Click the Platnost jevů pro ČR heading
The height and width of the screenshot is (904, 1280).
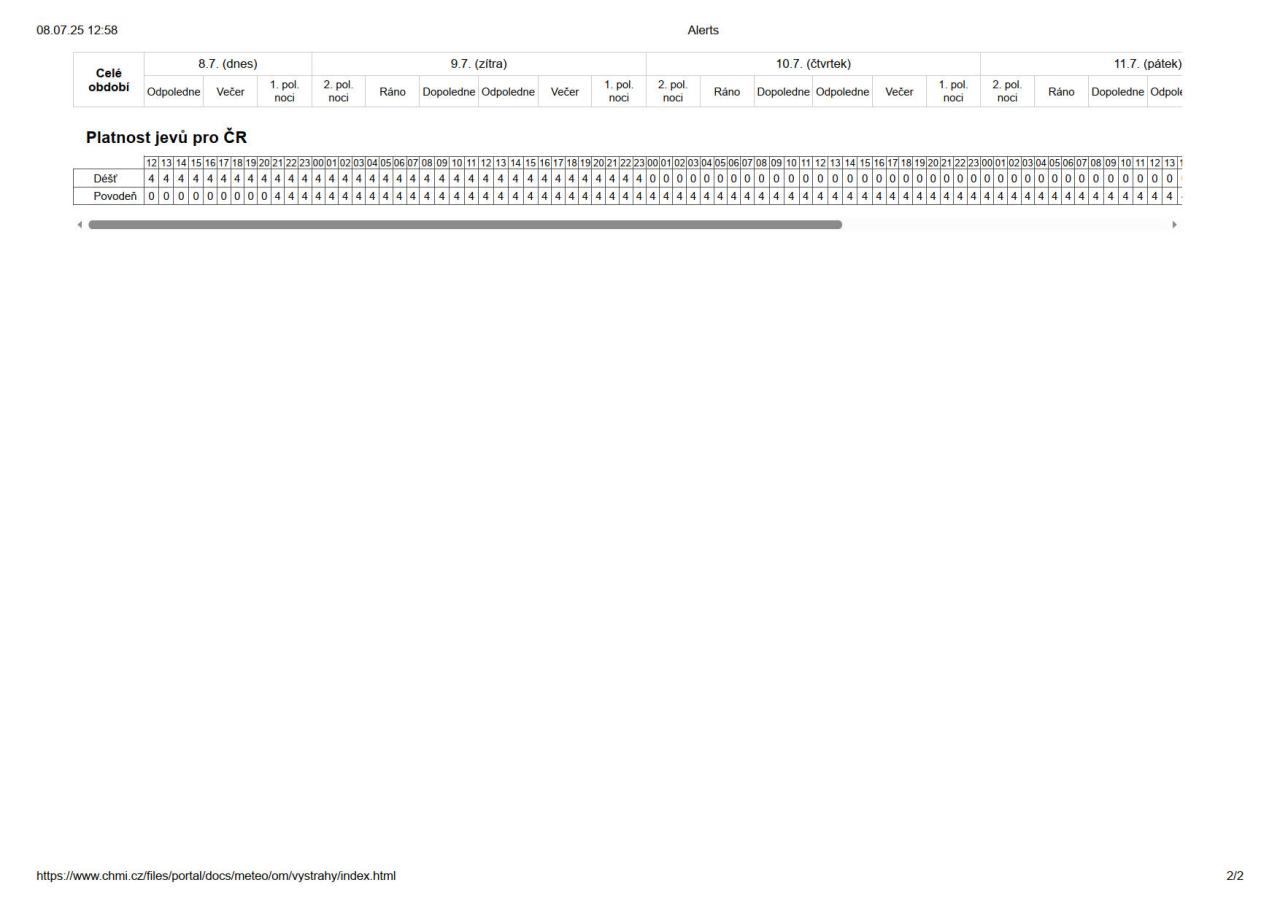(166, 137)
